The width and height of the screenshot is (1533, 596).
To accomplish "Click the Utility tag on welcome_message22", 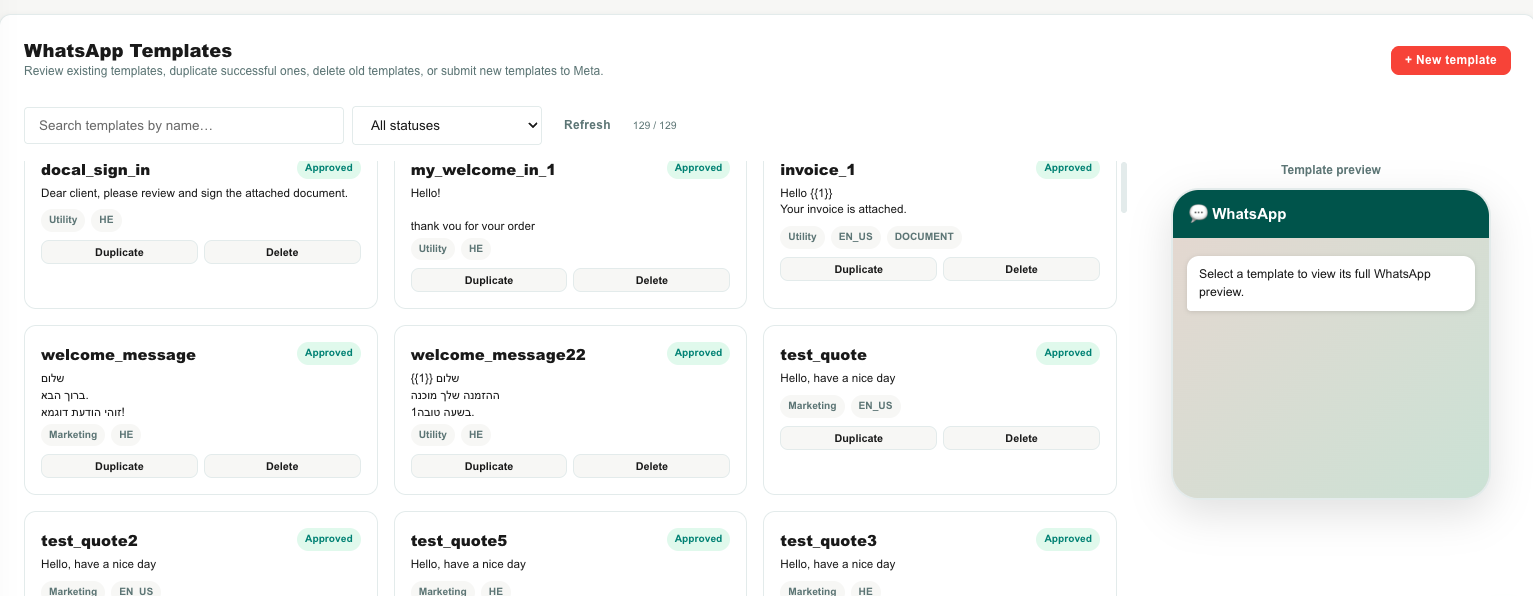I will click(x=433, y=435).
